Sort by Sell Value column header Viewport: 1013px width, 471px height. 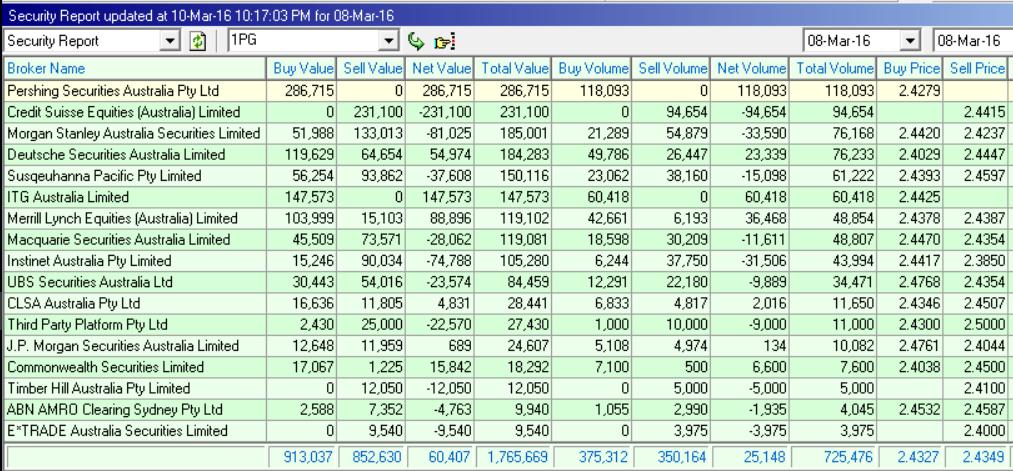coord(370,68)
